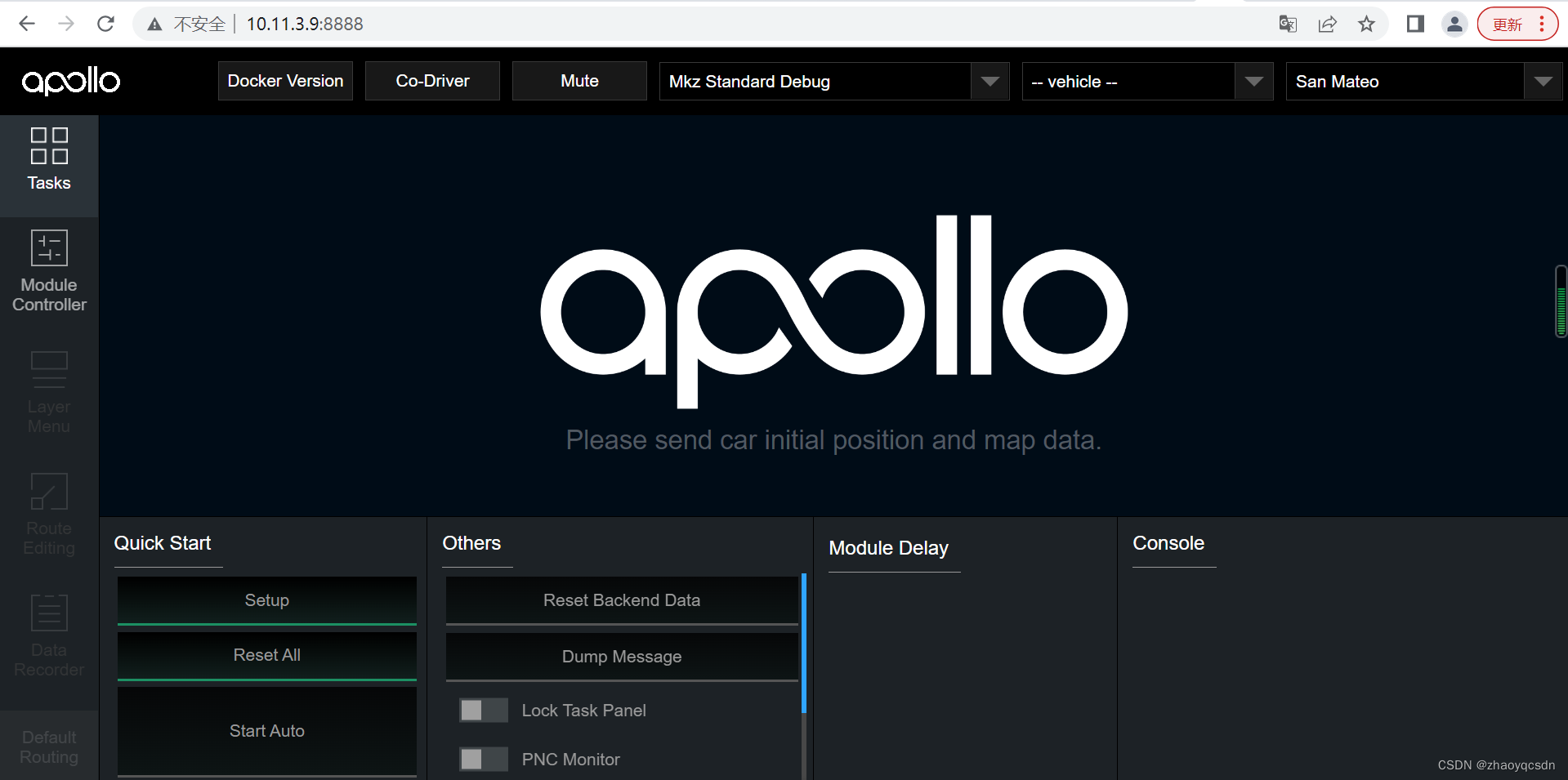1568x780 pixels.
Task: Click the Apollo logo in header
Action: pyautogui.click(x=71, y=81)
